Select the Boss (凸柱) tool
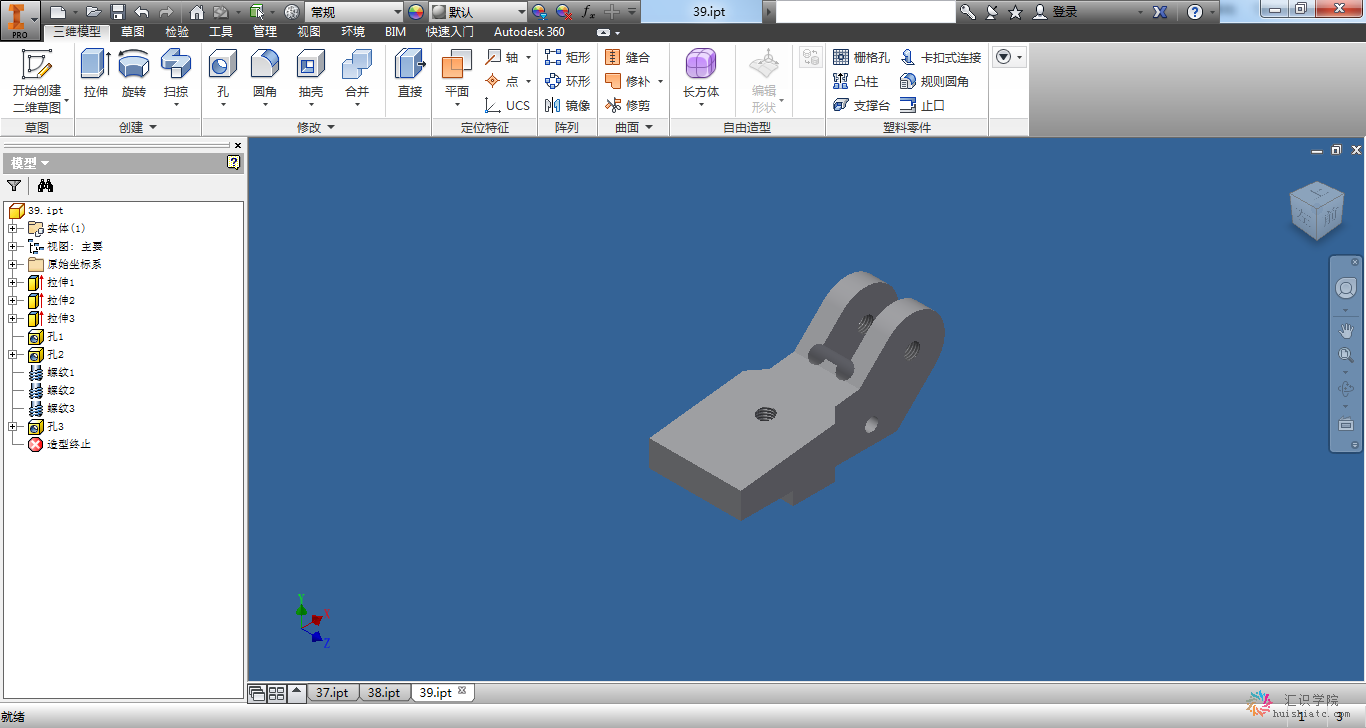The image size is (1366, 728). click(x=856, y=81)
